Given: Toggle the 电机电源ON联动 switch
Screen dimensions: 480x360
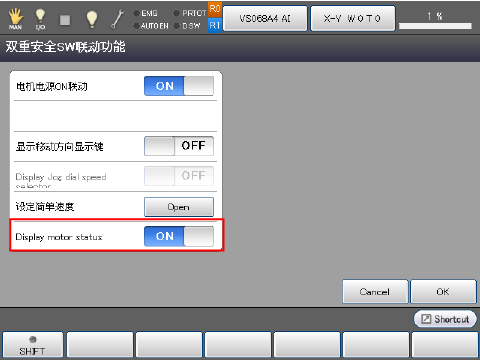Looking at the screenshot, I should (x=179, y=86).
